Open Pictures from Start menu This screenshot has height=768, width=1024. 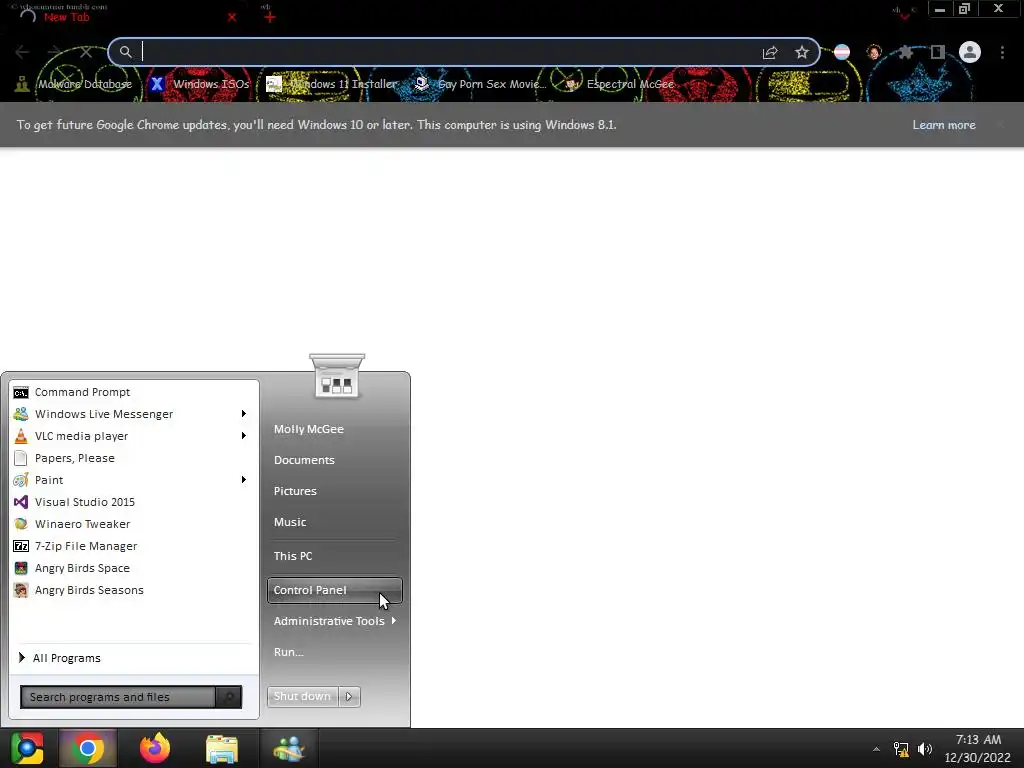tap(295, 491)
